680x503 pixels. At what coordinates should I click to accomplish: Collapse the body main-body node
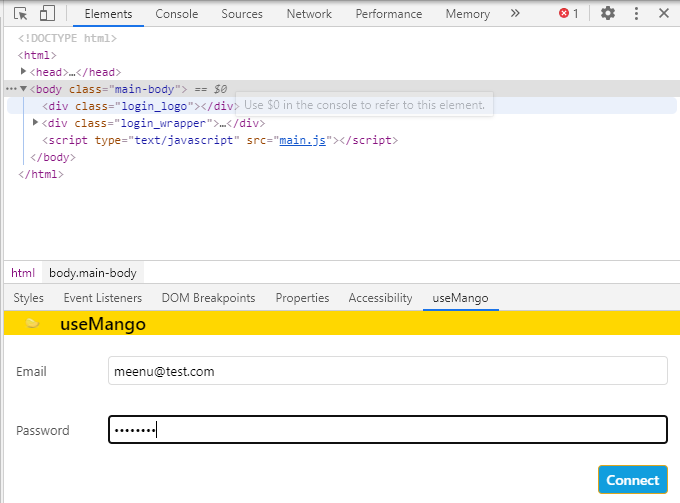point(23,89)
